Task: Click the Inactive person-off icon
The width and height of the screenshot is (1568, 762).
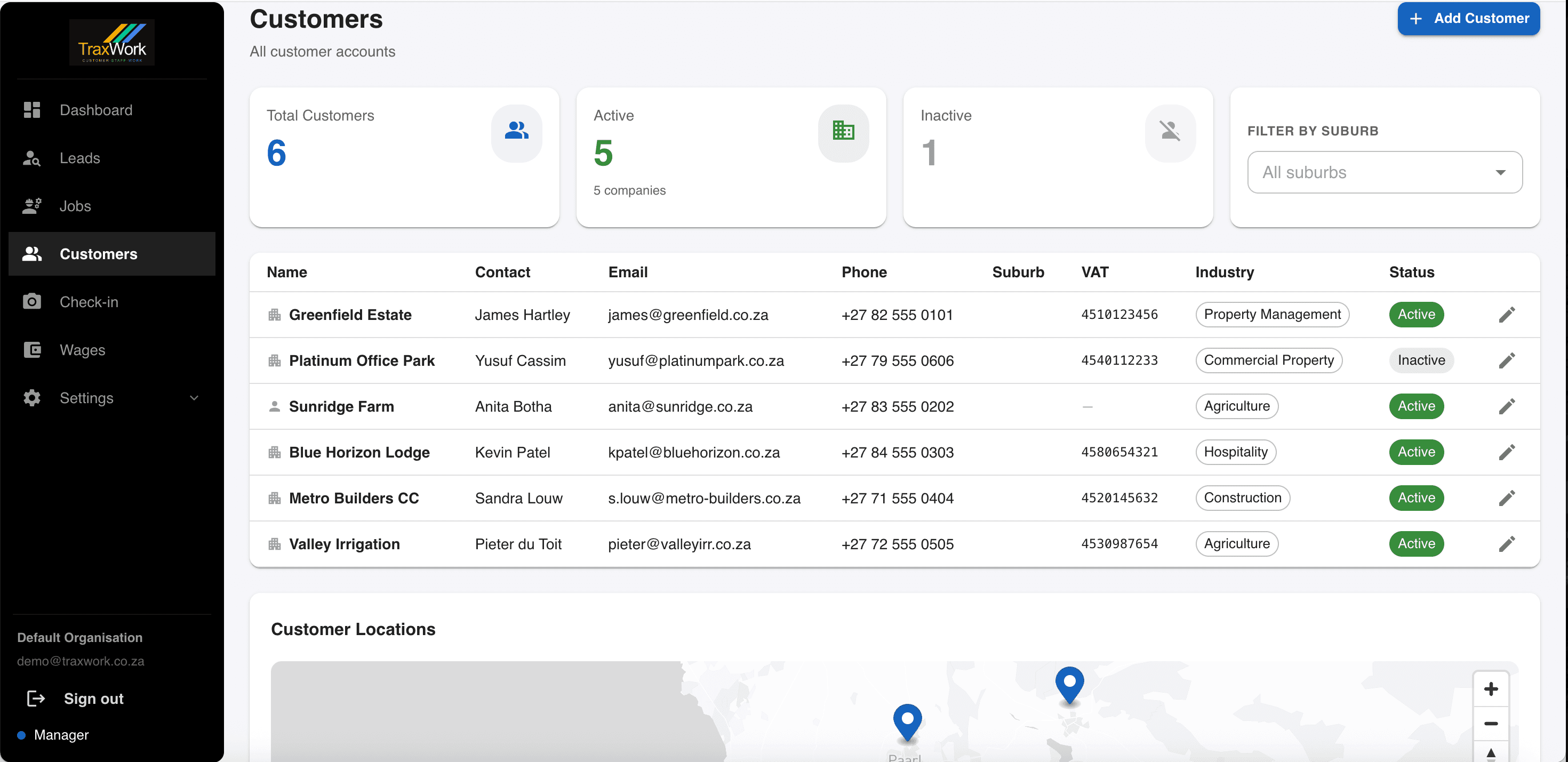Action: pyautogui.click(x=1170, y=130)
